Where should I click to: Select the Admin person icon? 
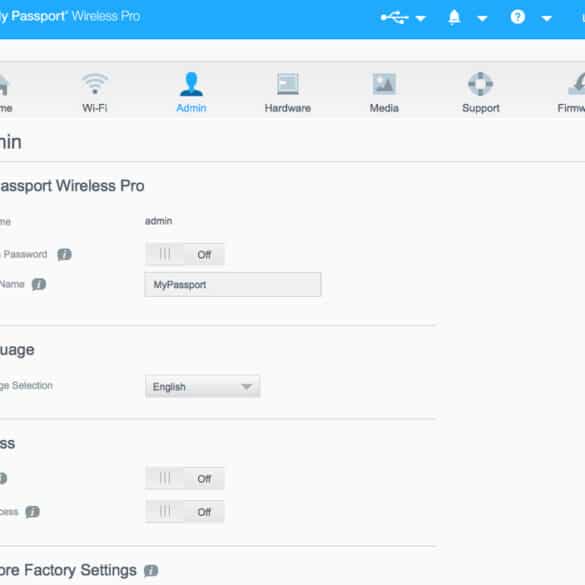pyautogui.click(x=191, y=84)
